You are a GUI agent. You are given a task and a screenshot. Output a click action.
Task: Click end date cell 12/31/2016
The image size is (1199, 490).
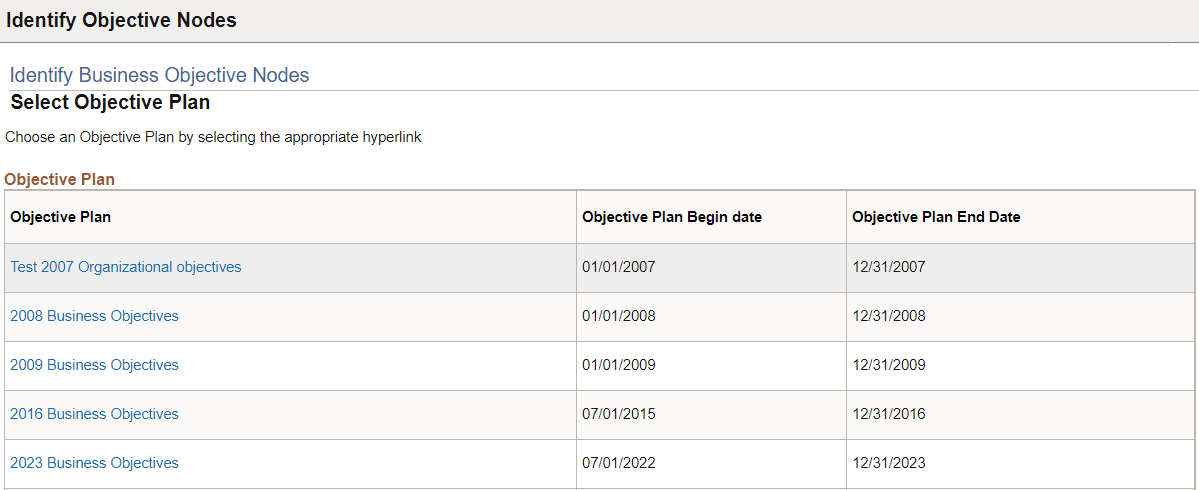coord(889,414)
